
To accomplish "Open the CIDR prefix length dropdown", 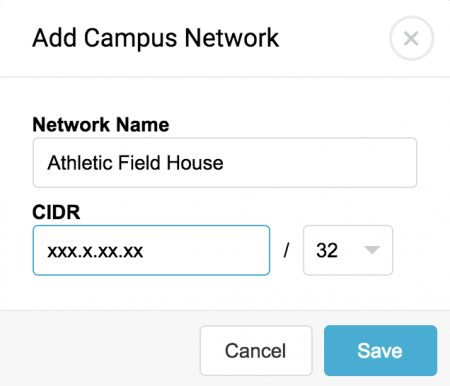I will (x=348, y=250).
